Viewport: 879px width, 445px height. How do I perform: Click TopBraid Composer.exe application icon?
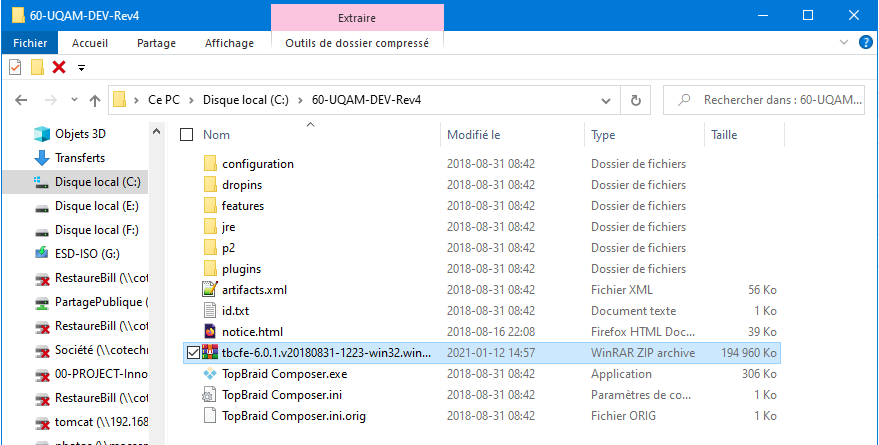209,374
